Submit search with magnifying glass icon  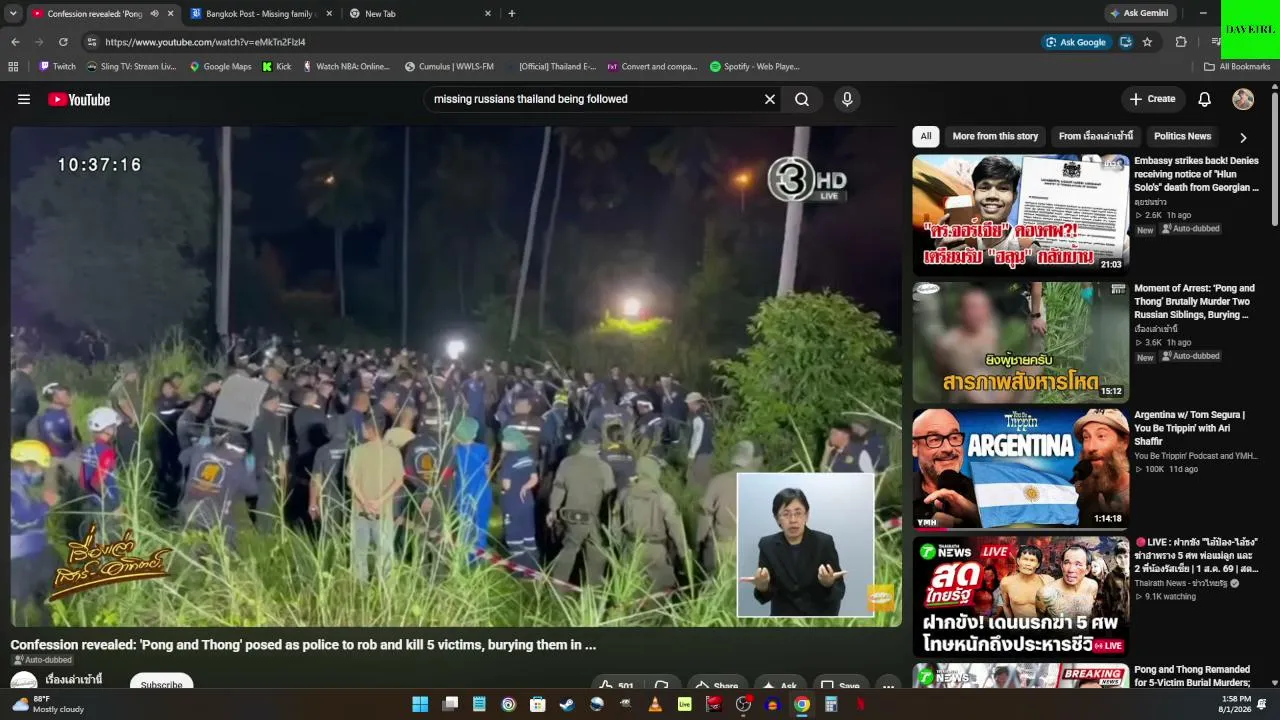(x=802, y=99)
